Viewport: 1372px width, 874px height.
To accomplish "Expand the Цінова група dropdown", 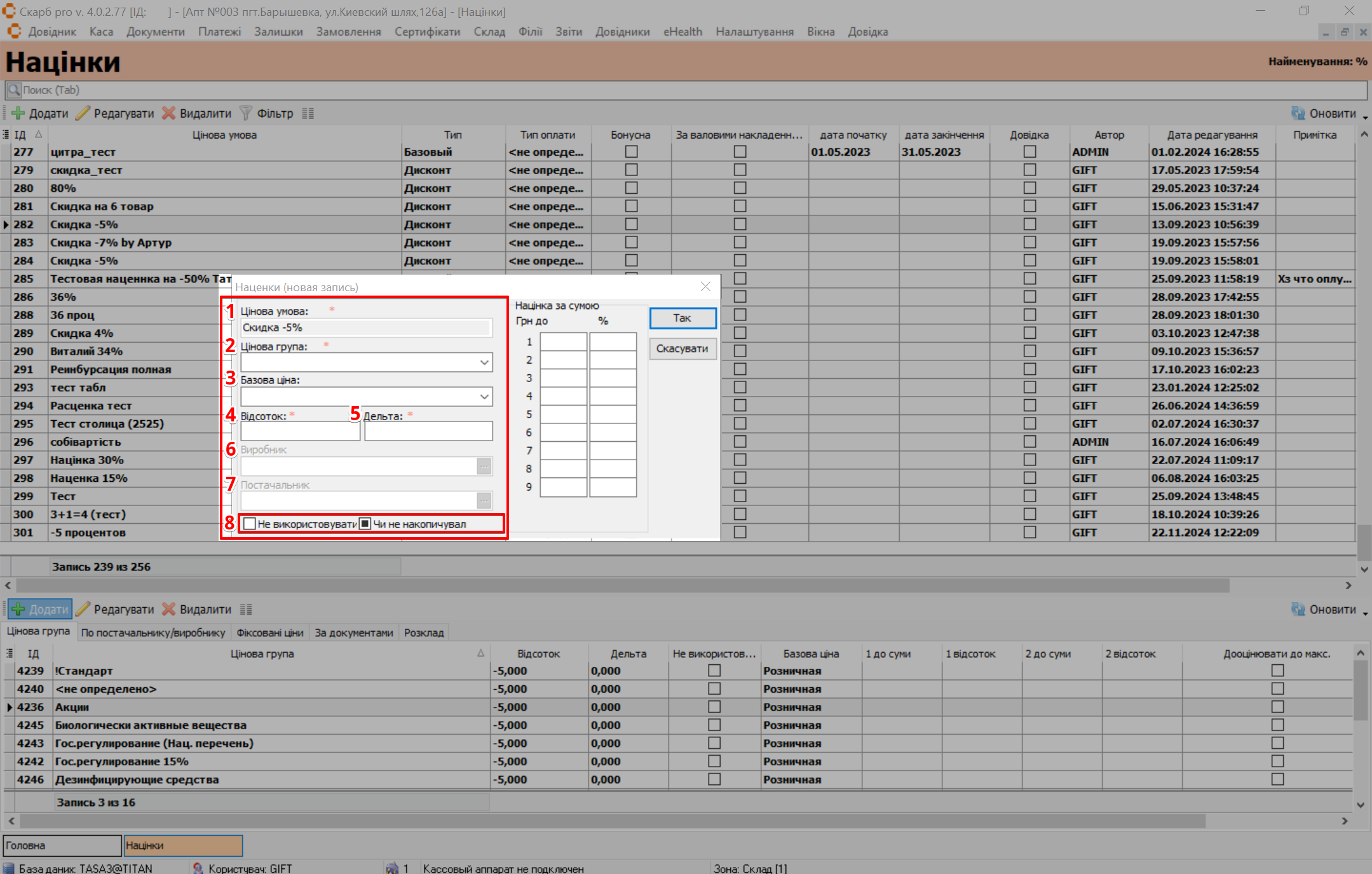I will point(484,362).
